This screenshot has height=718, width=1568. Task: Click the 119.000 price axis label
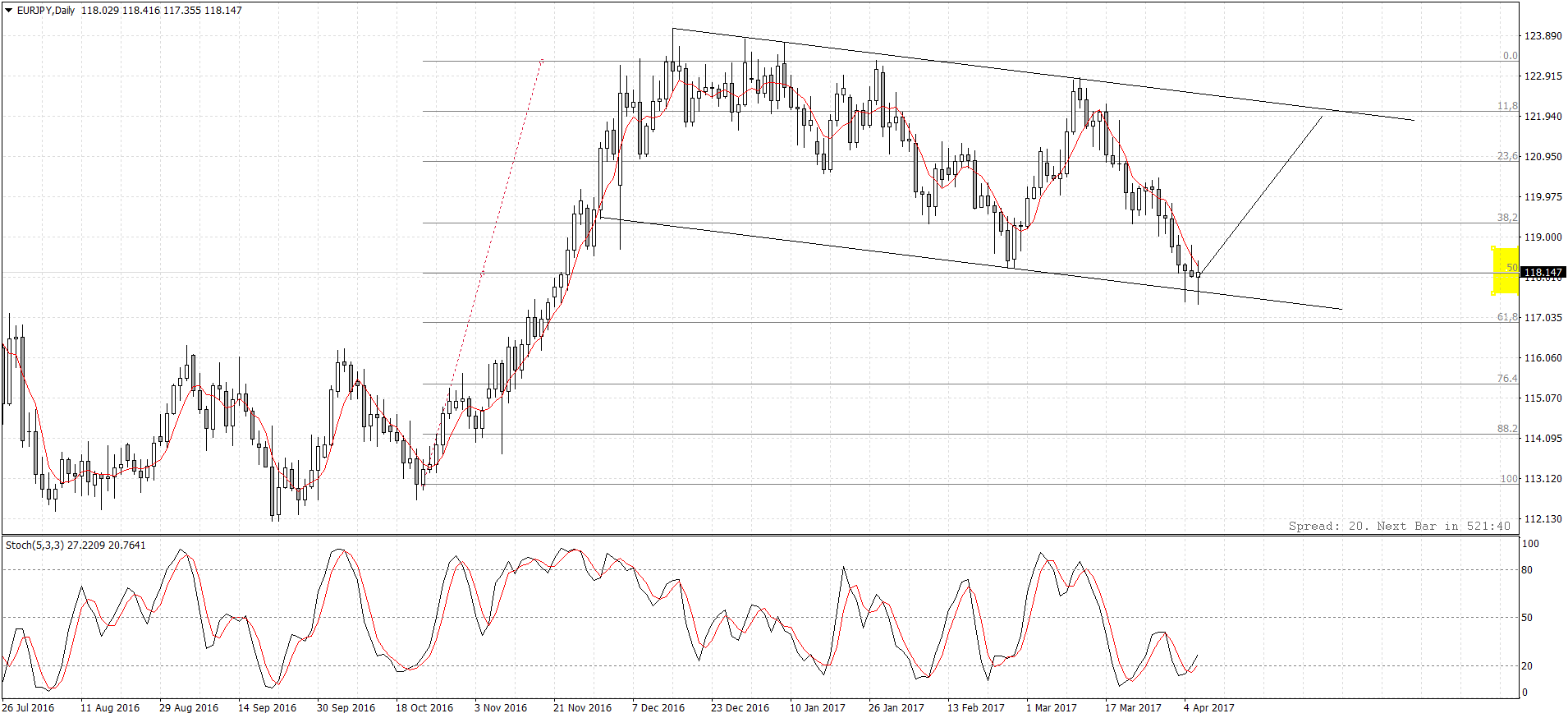coord(1543,237)
